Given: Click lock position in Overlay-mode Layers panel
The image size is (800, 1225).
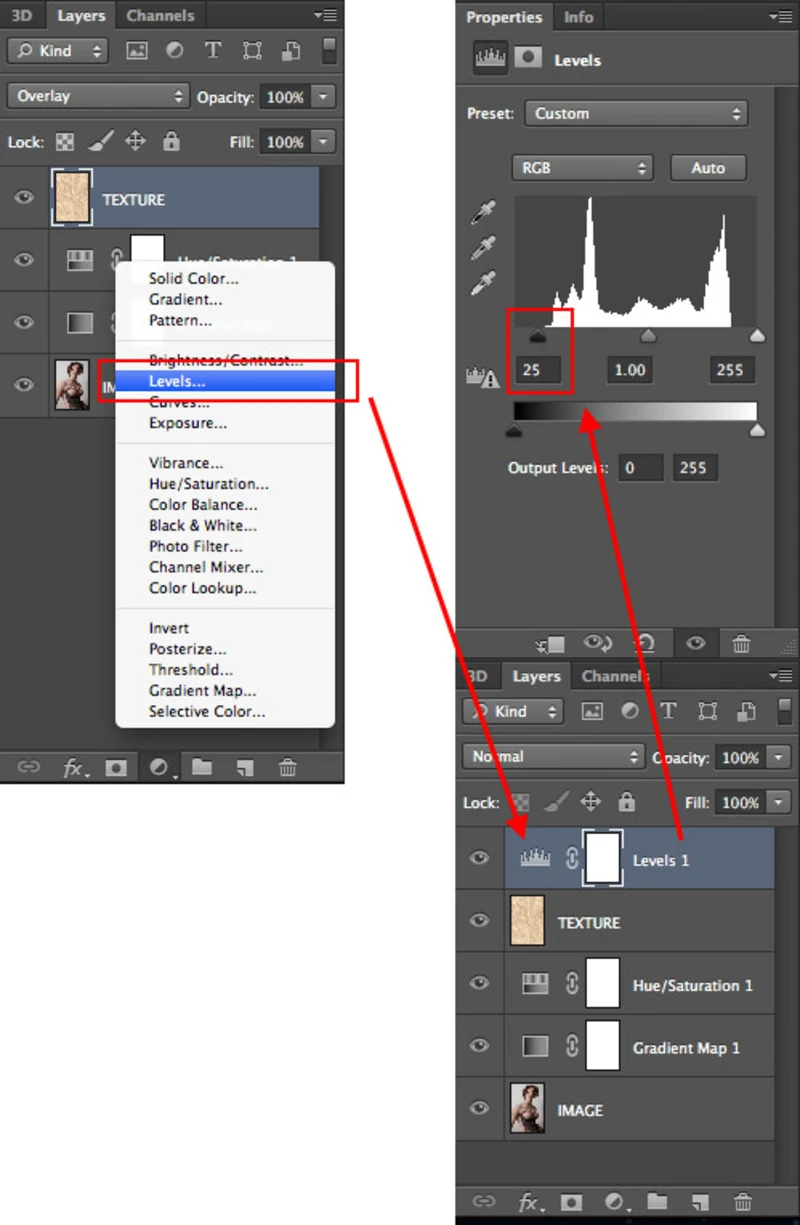Looking at the screenshot, I should point(135,141).
